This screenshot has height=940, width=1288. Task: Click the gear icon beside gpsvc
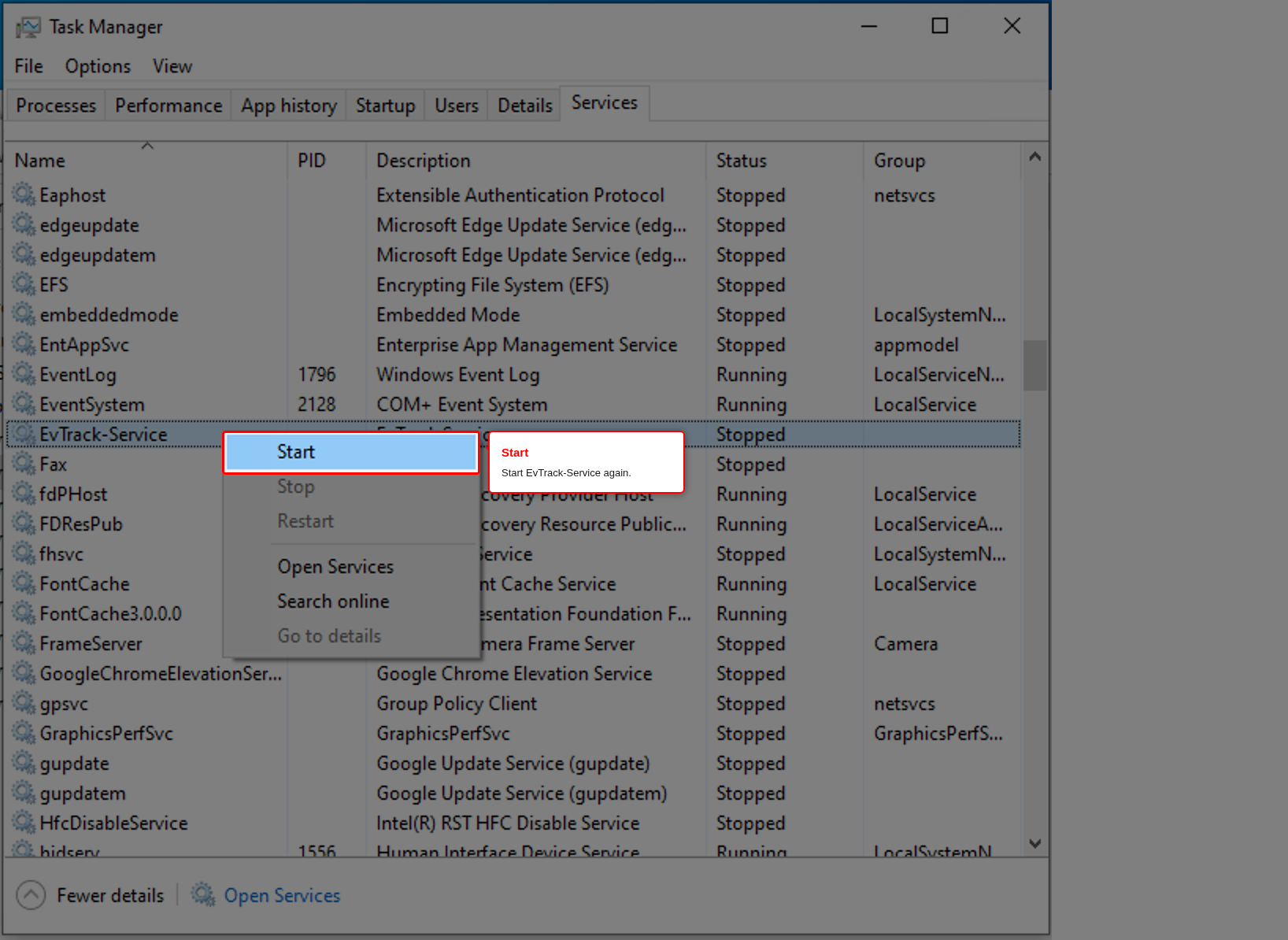click(x=24, y=703)
